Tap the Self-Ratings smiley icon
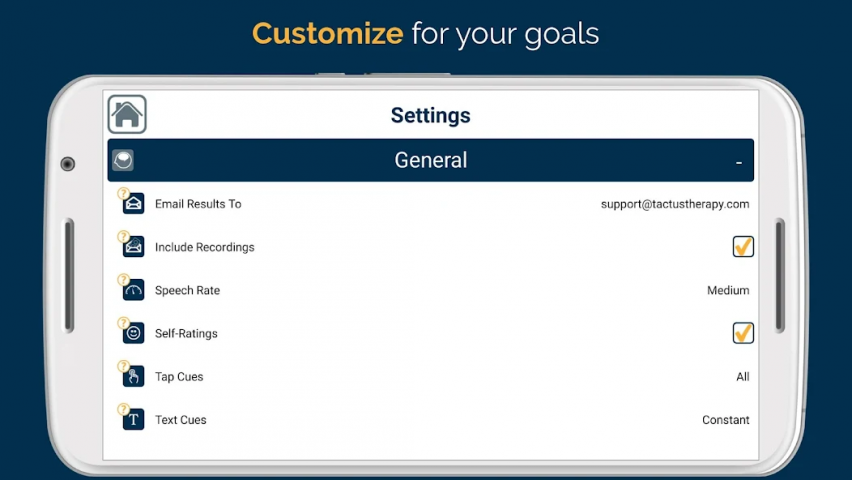The width and height of the screenshot is (852, 480). pyautogui.click(x=134, y=333)
